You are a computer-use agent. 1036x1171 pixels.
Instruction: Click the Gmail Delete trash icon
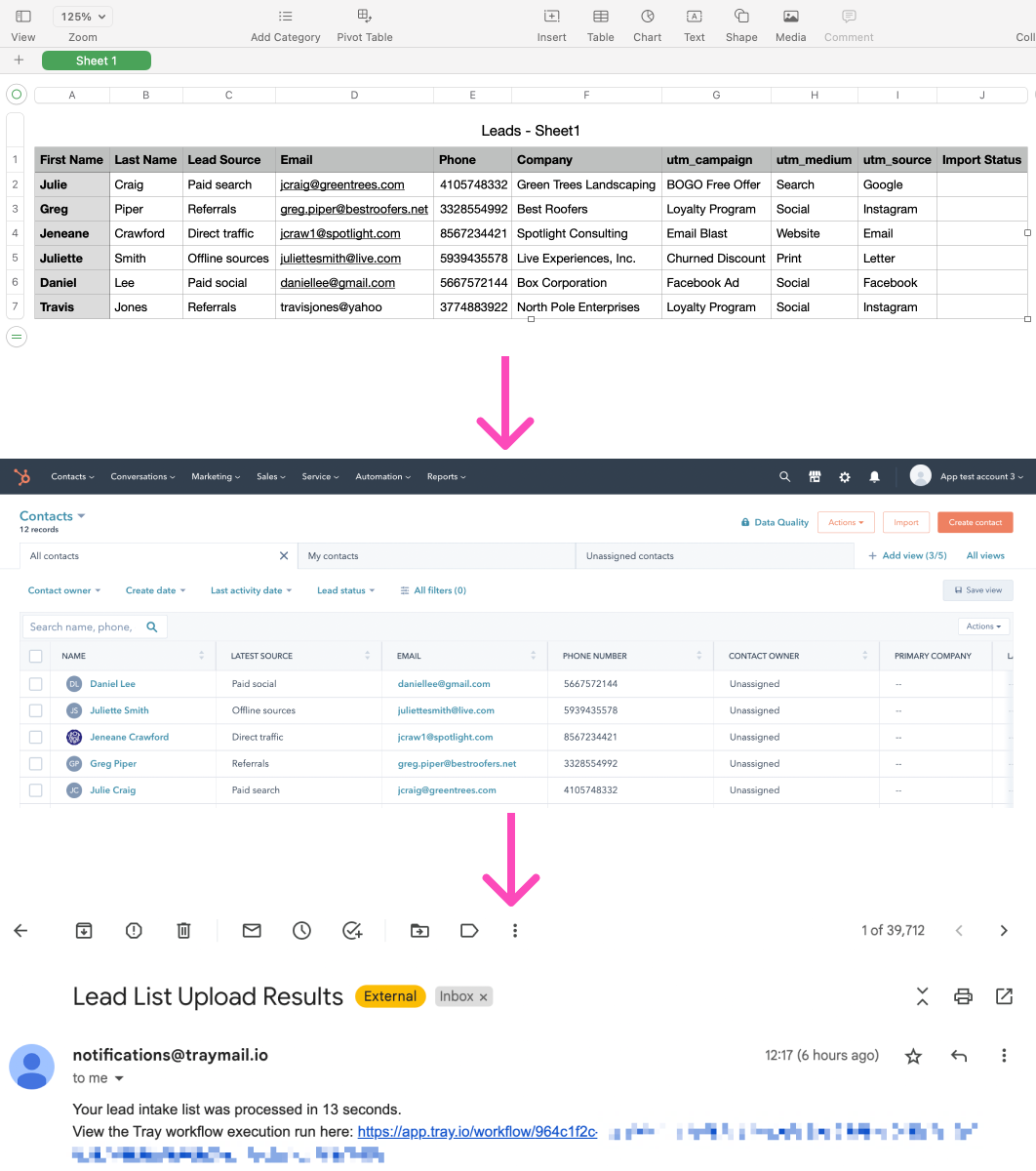click(183, 931)
